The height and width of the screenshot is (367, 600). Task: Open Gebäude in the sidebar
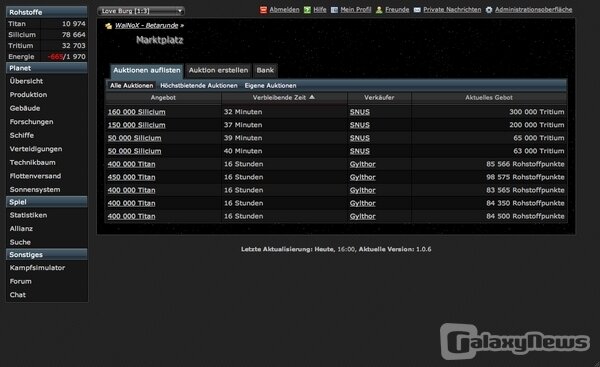[25, 108]
